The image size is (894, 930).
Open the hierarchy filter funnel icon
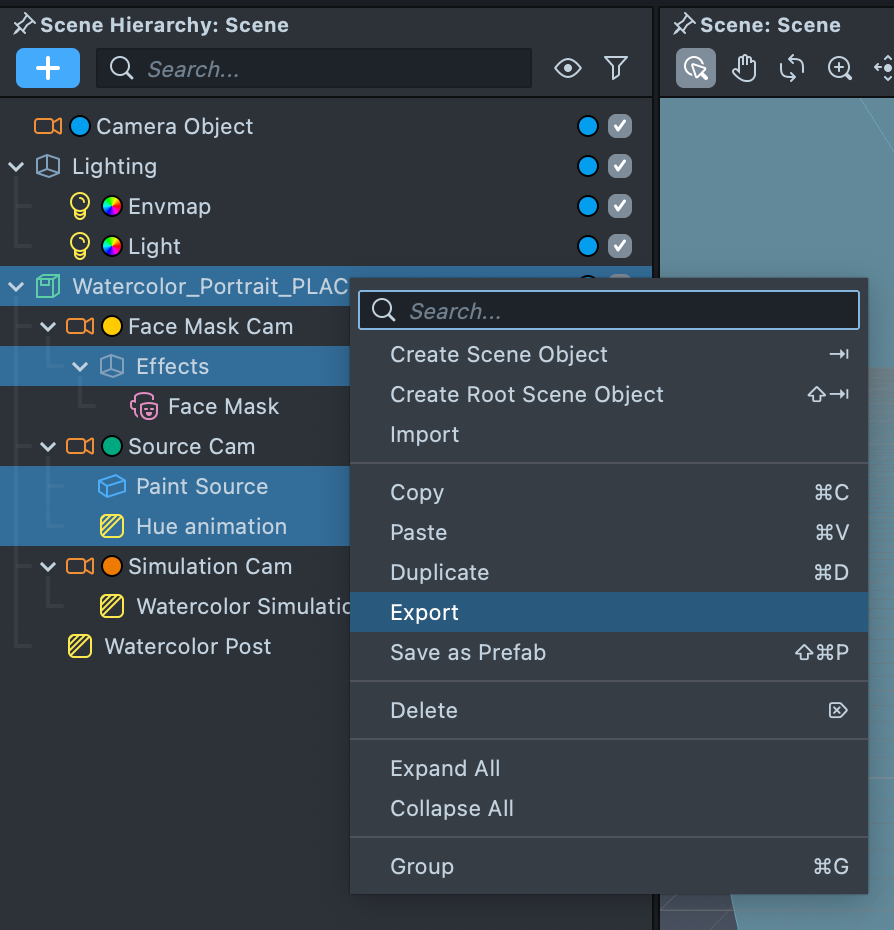(x=616, y=68)
